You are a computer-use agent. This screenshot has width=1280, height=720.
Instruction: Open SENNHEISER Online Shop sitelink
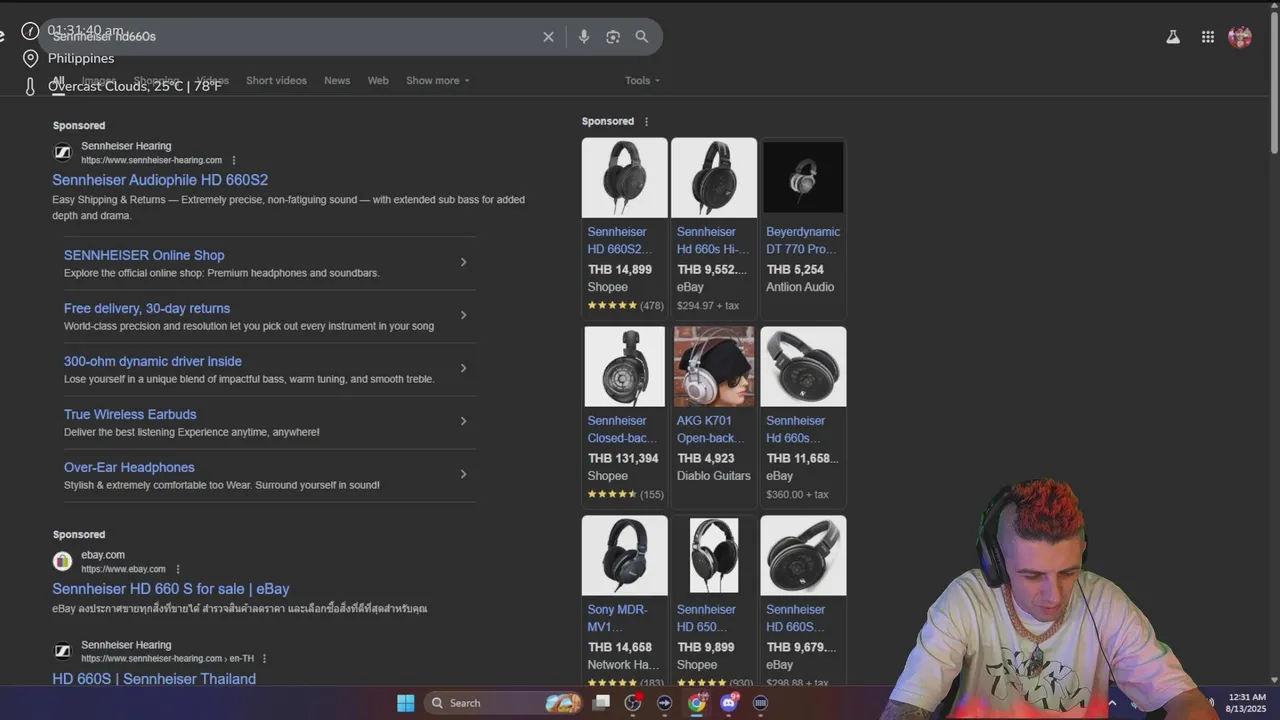point(144,255)
